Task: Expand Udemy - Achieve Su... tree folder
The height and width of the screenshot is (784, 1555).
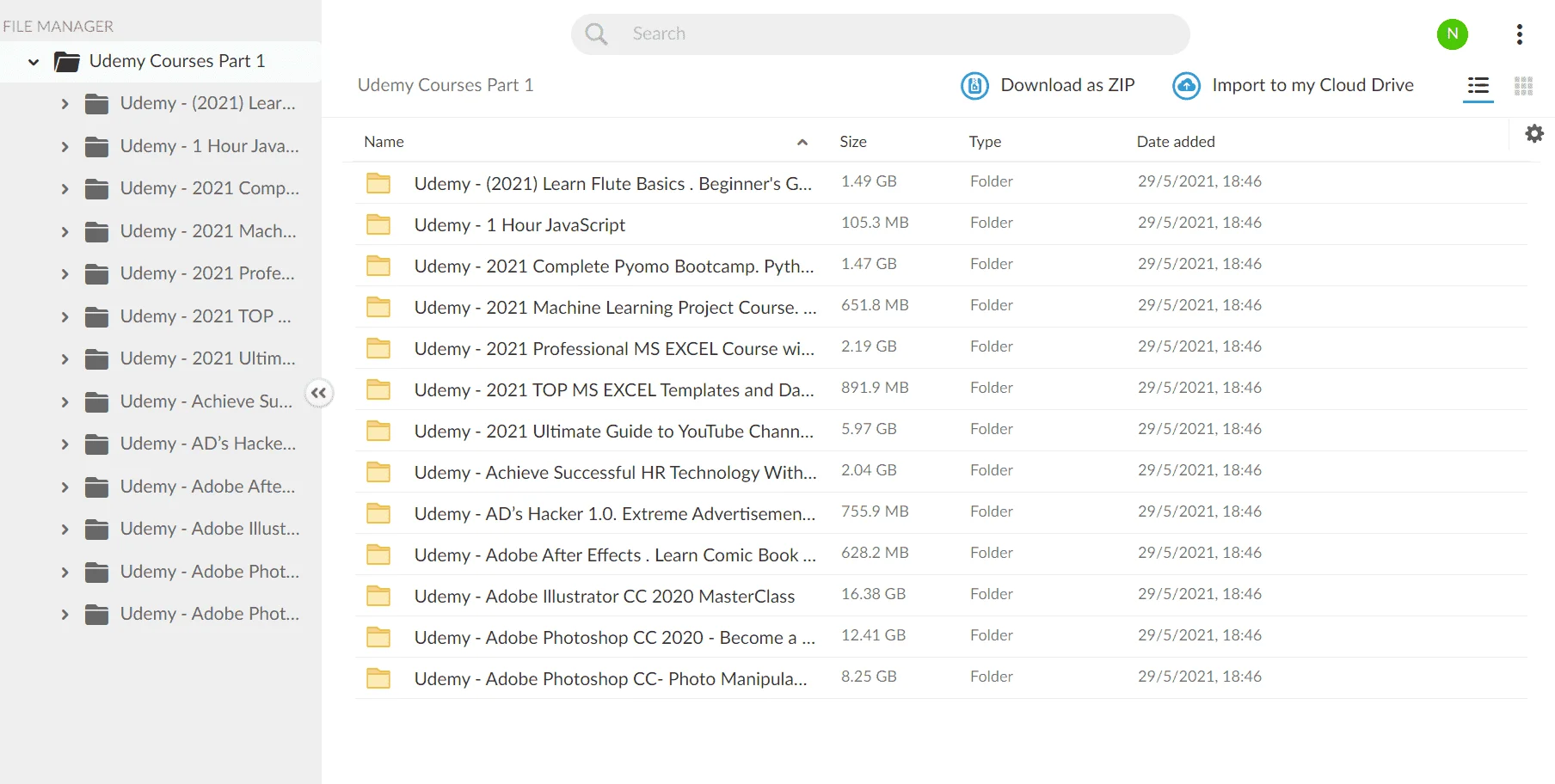Action: [65, 402]
